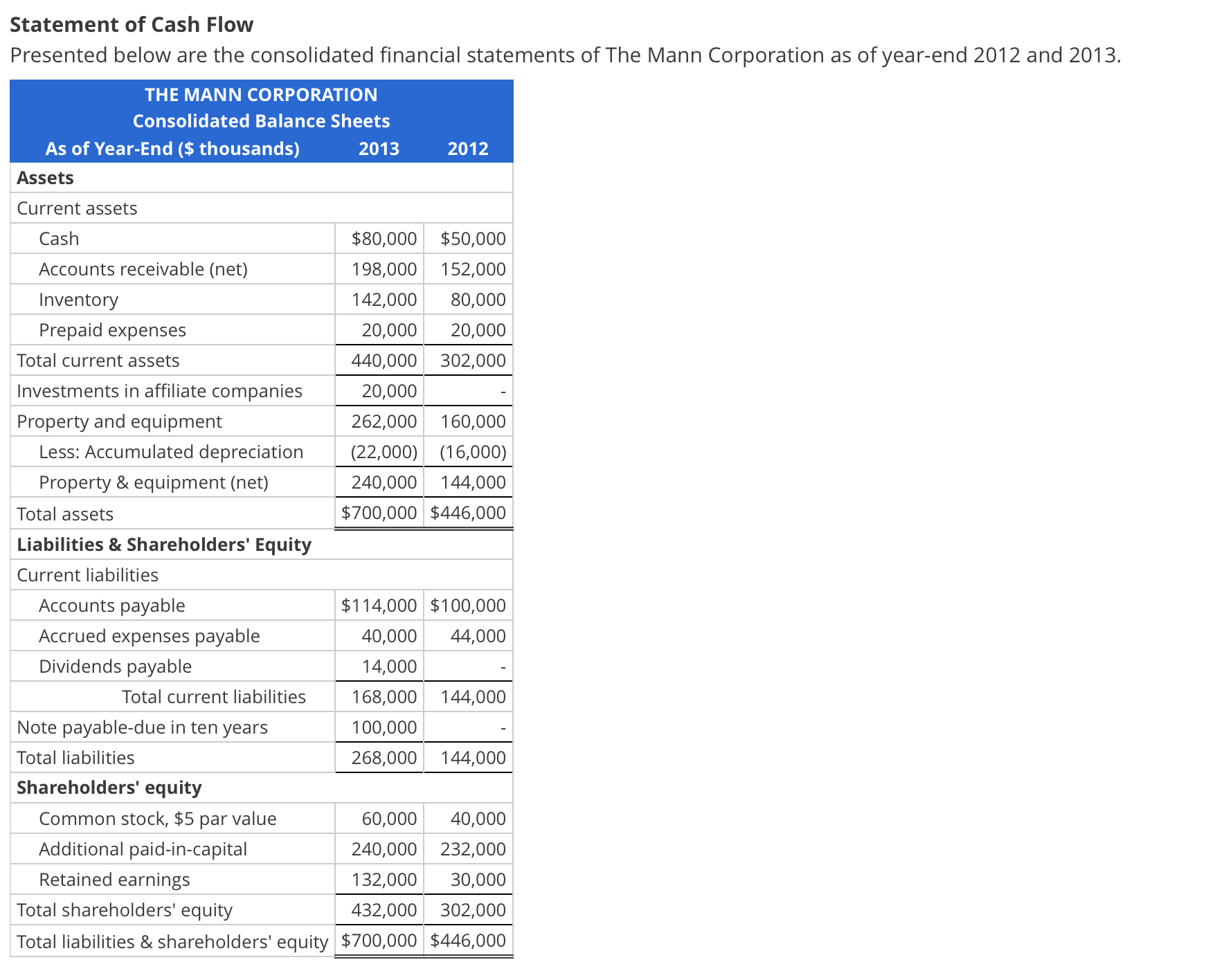
Task: Click the Accounts payable value $114,000
Action: [x=379, y=605]
